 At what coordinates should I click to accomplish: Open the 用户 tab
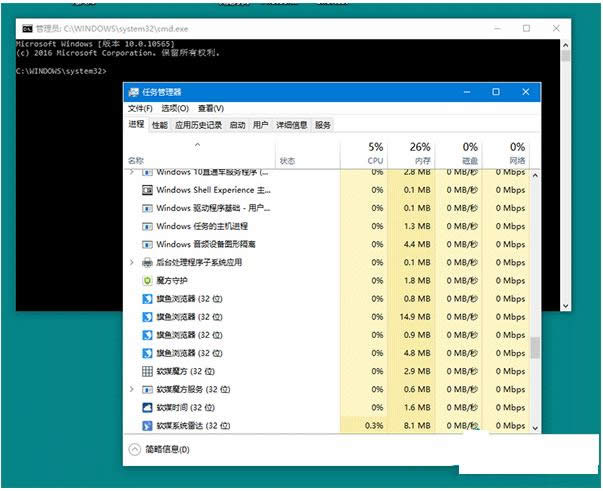(x=260, y=125)
